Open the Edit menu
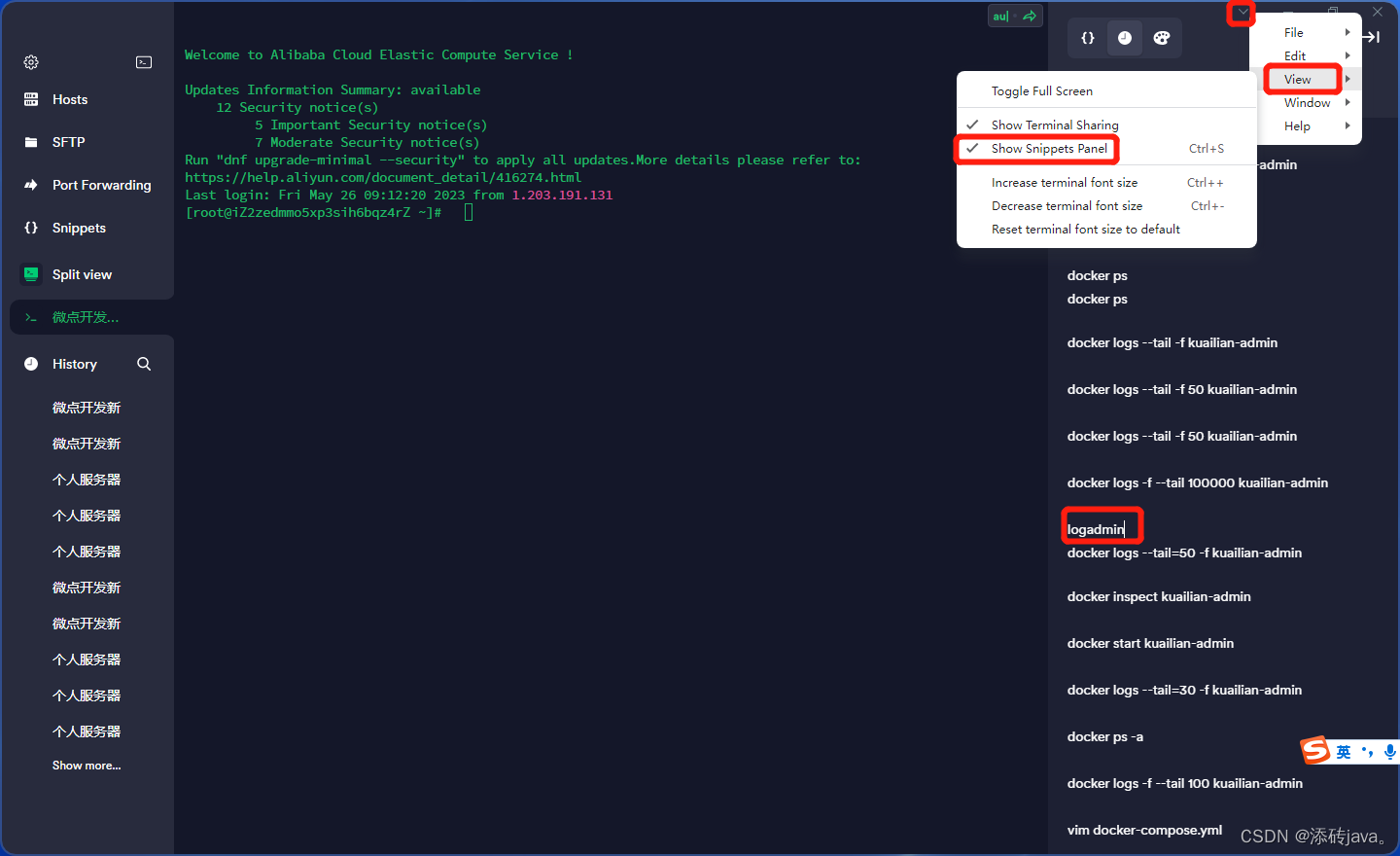This screenshot has width=1400, height=856. [x=1294, y=55]
